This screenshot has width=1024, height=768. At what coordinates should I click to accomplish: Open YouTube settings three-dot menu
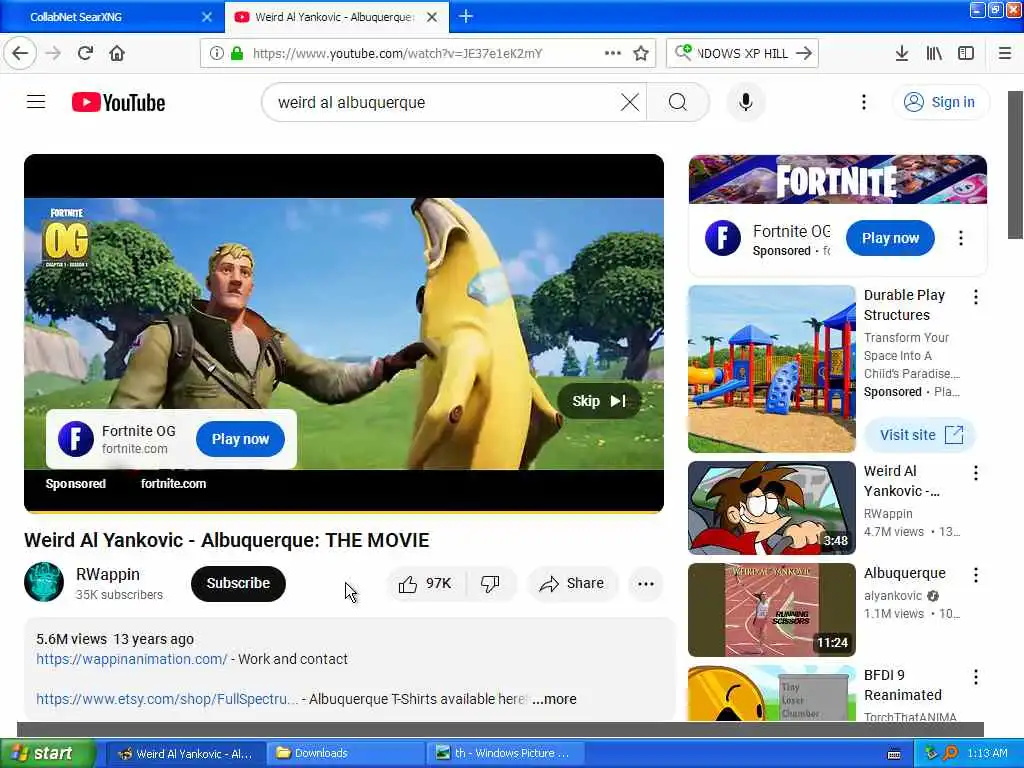[x=863, y=102]
